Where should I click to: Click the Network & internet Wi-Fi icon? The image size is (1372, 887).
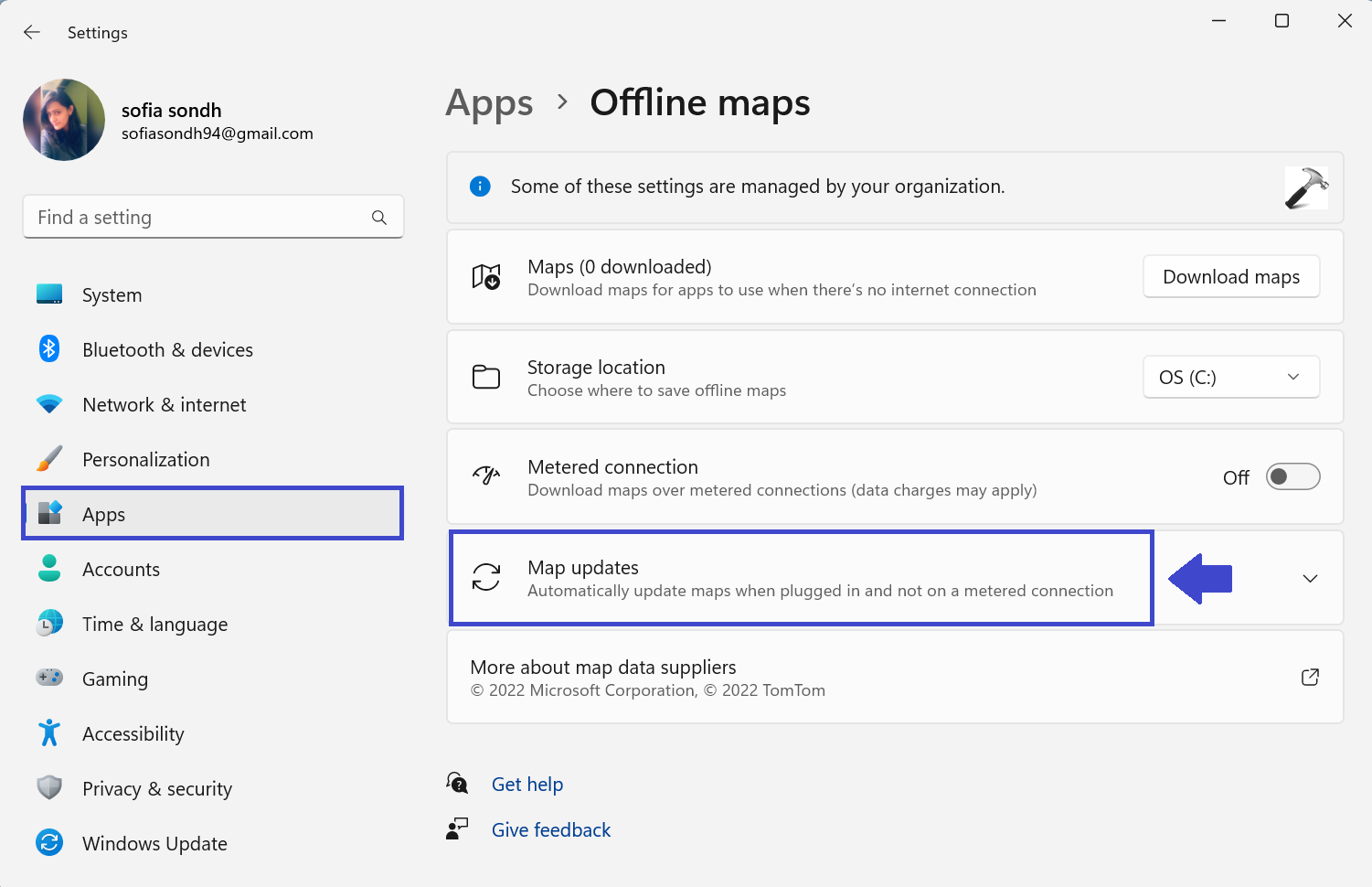49,404
